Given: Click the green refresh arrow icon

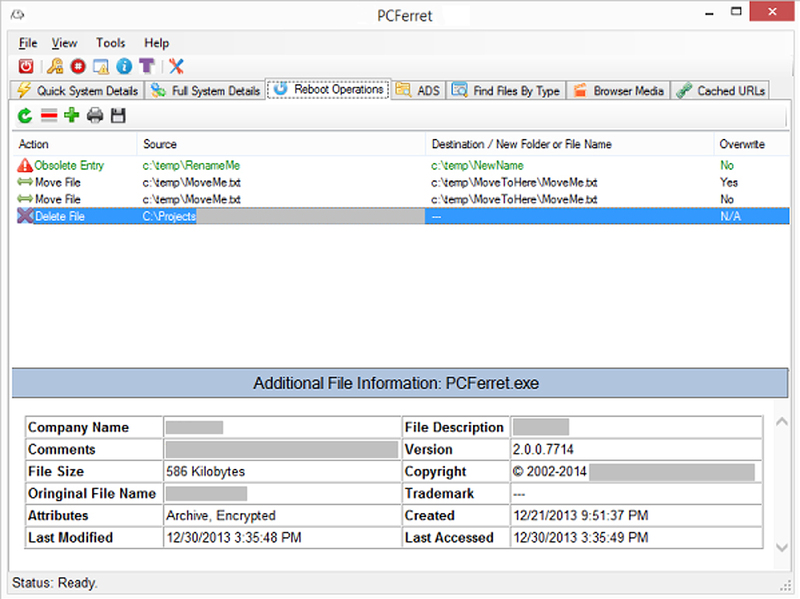Looking at the screenshot, I should click(25, 116).
